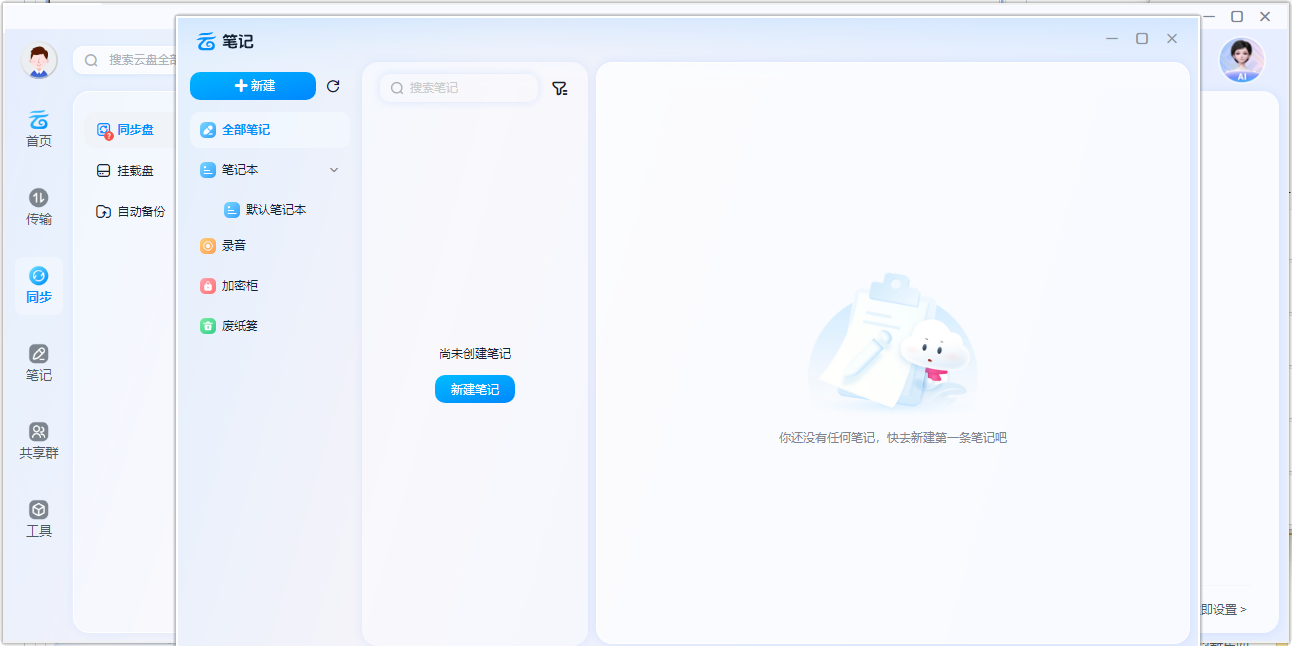
Task: Go to 首页 in the cloud drive sidebar
Action: coord(39,129)
